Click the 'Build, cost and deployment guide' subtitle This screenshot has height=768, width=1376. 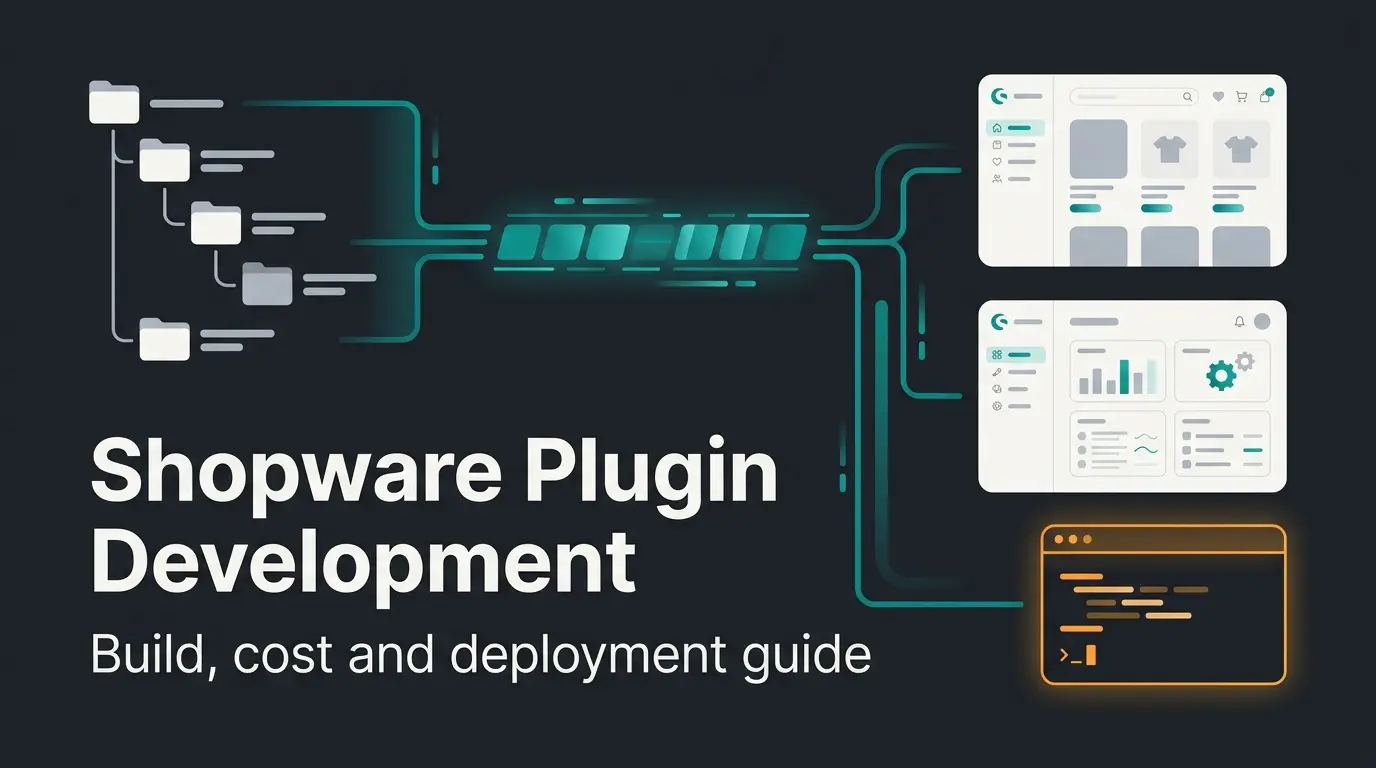coord(481,656)
